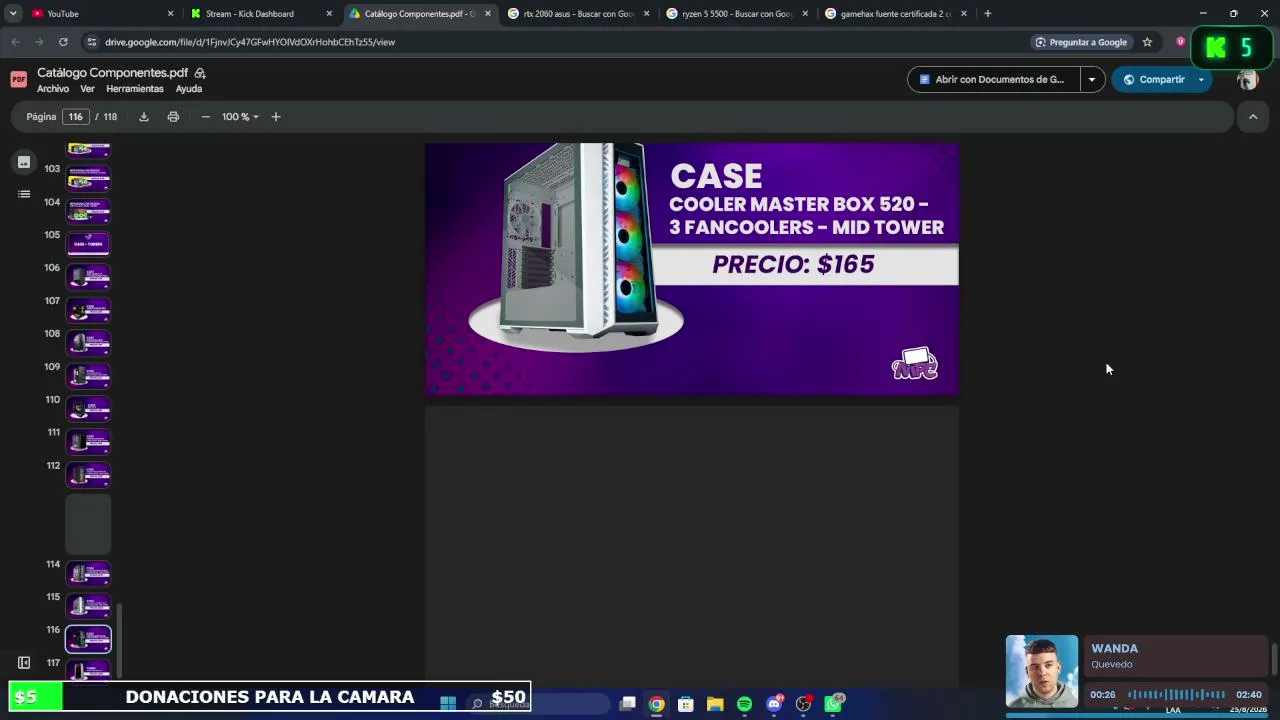Show the document outline list view
The height and width of the screenshot is (720, 1280).
[24, 194]
